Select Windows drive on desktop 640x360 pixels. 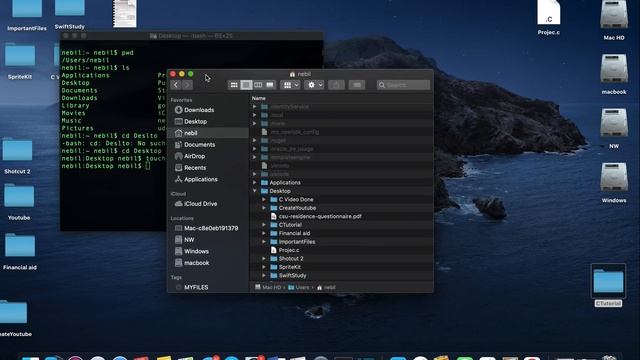(x=614, y=182)
